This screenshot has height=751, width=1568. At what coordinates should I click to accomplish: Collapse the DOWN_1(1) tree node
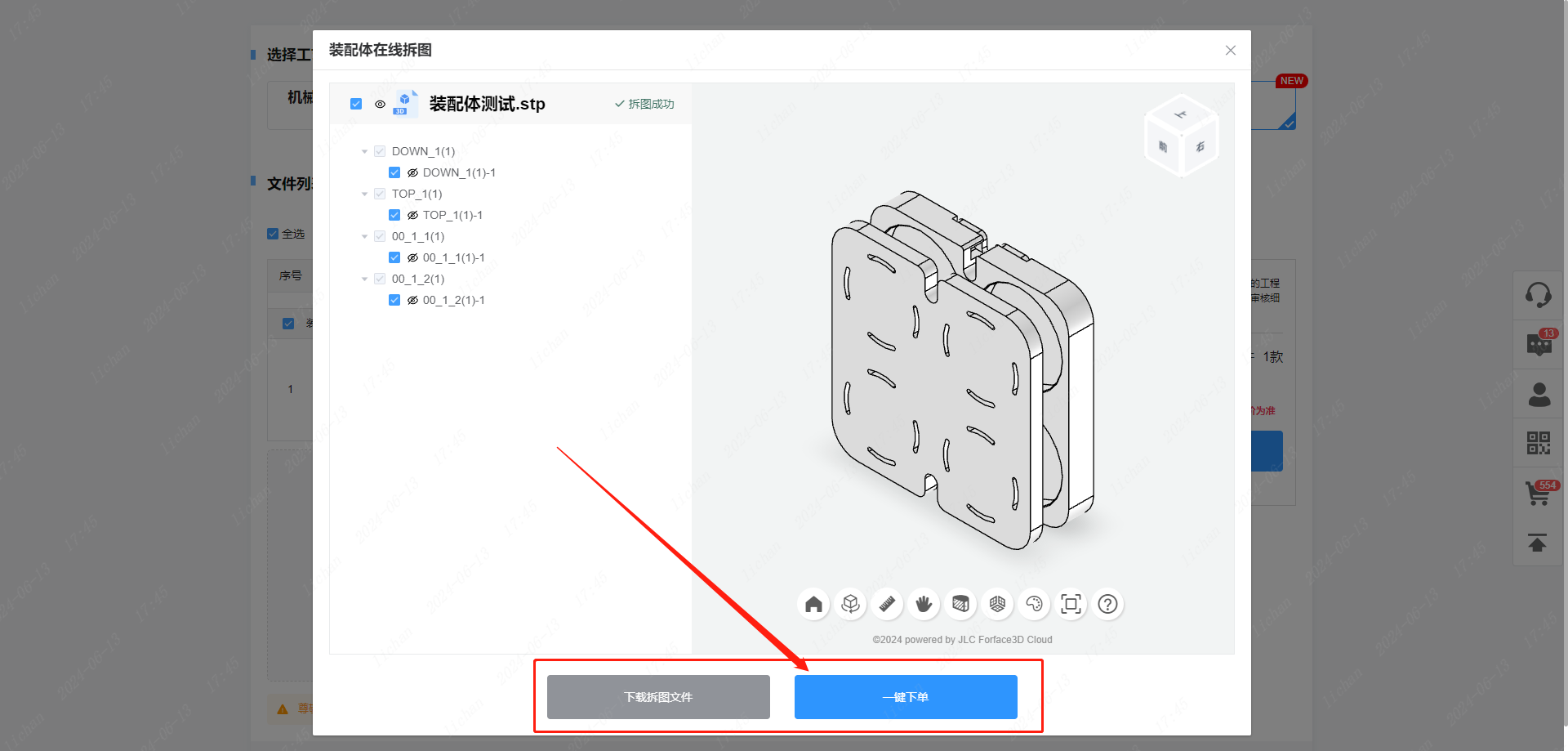click(364, 151)
